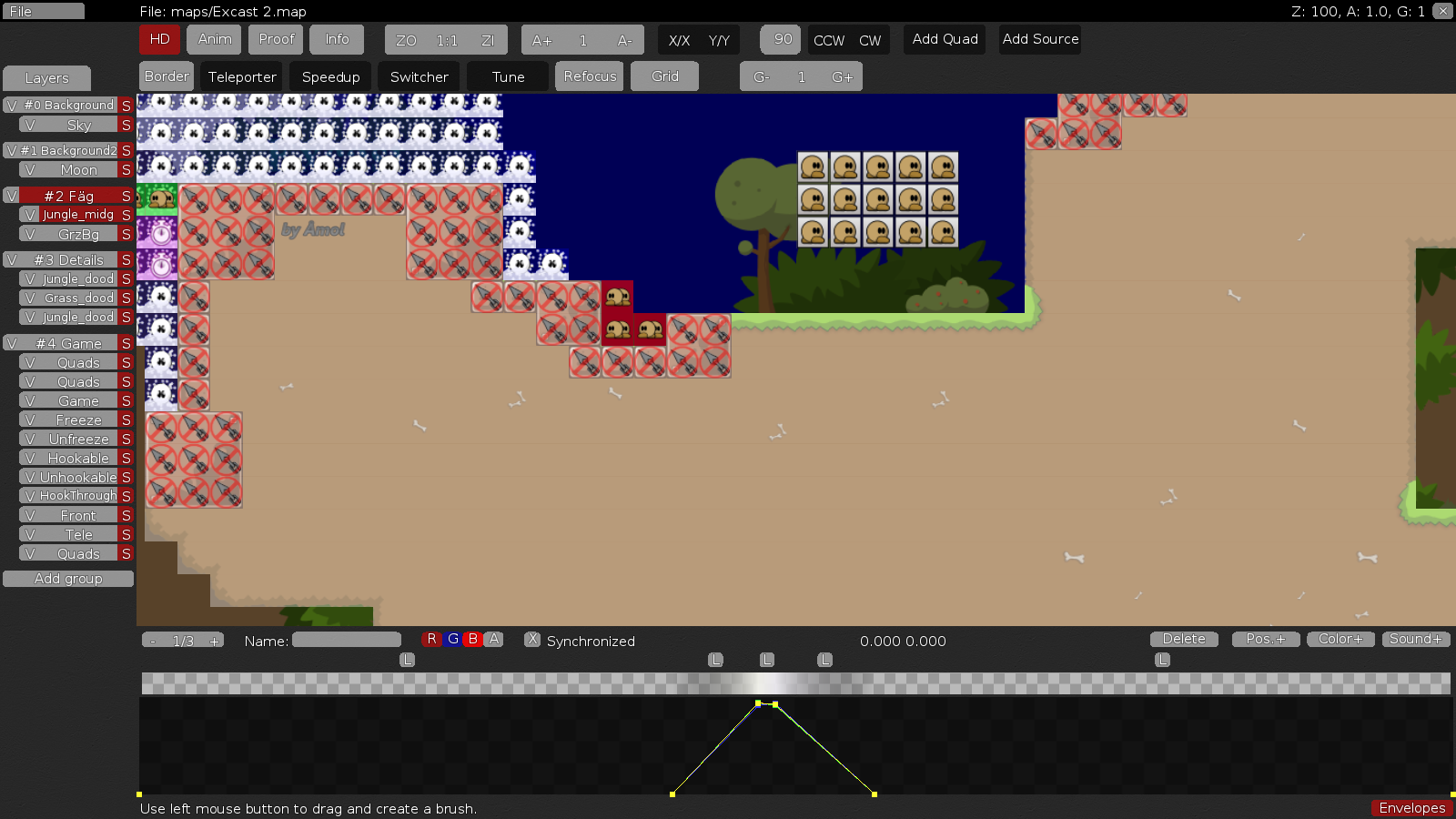Rotate brush clockwise with CW

tap(870, 40)
